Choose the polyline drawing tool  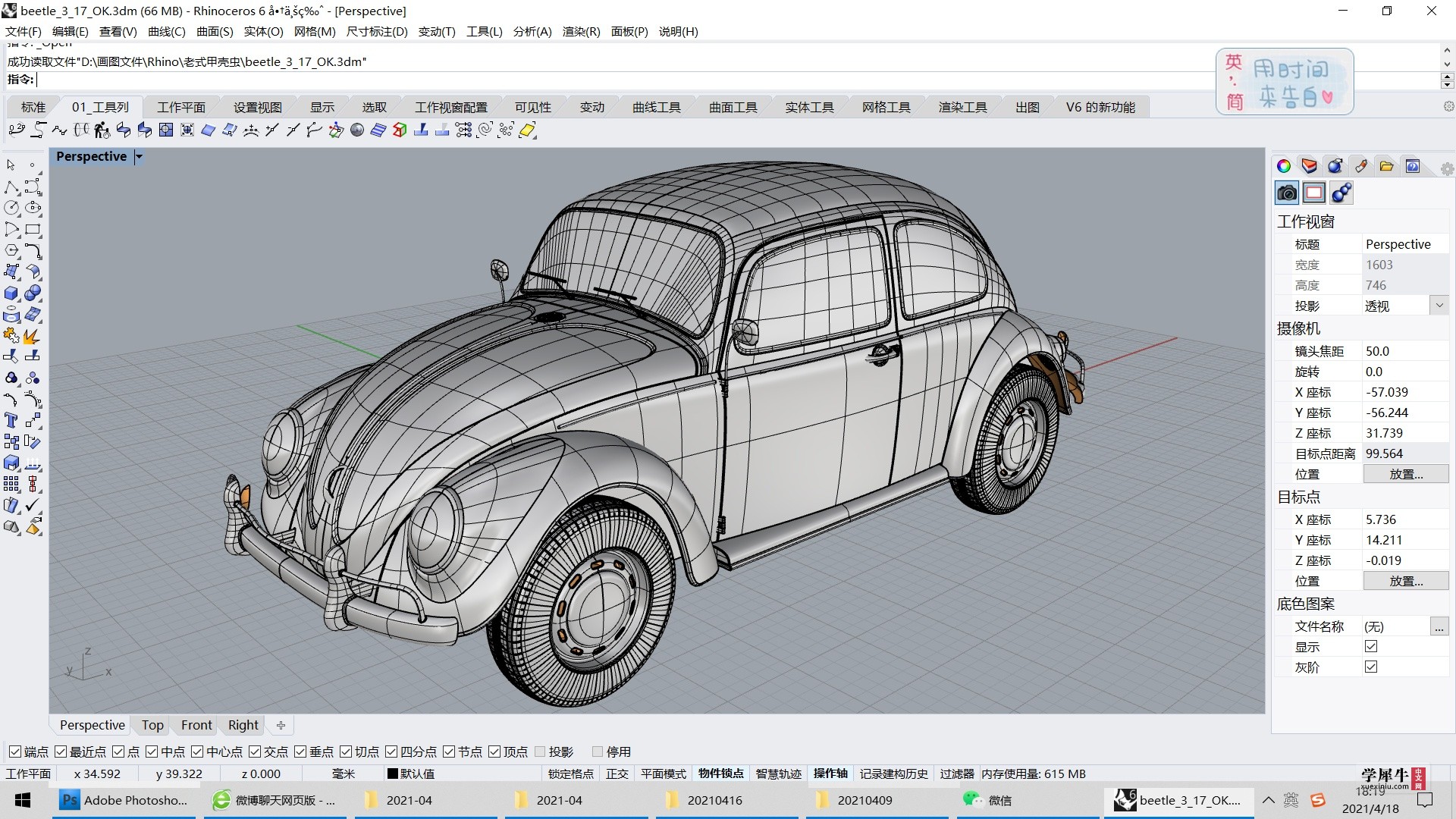pyautogui.click(x=11, y=187)
